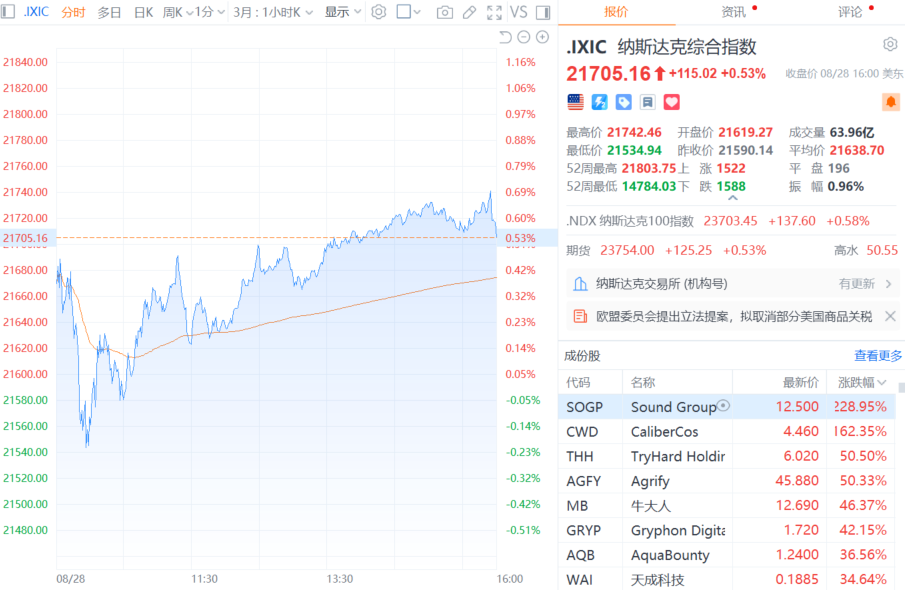Image resolution: width=905 pixels, height=590 pixels.
Task: Open the 1分 interval dropdown
Action: [210, 12]
